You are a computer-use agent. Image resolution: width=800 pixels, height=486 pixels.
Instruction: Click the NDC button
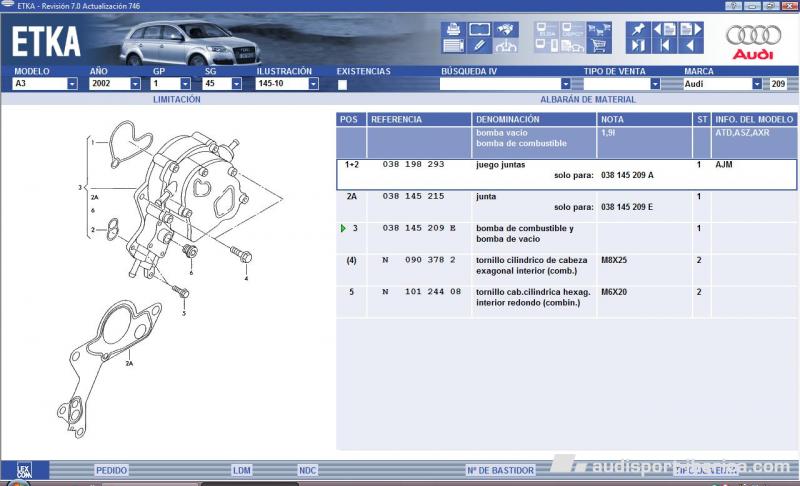pos(307,470)
